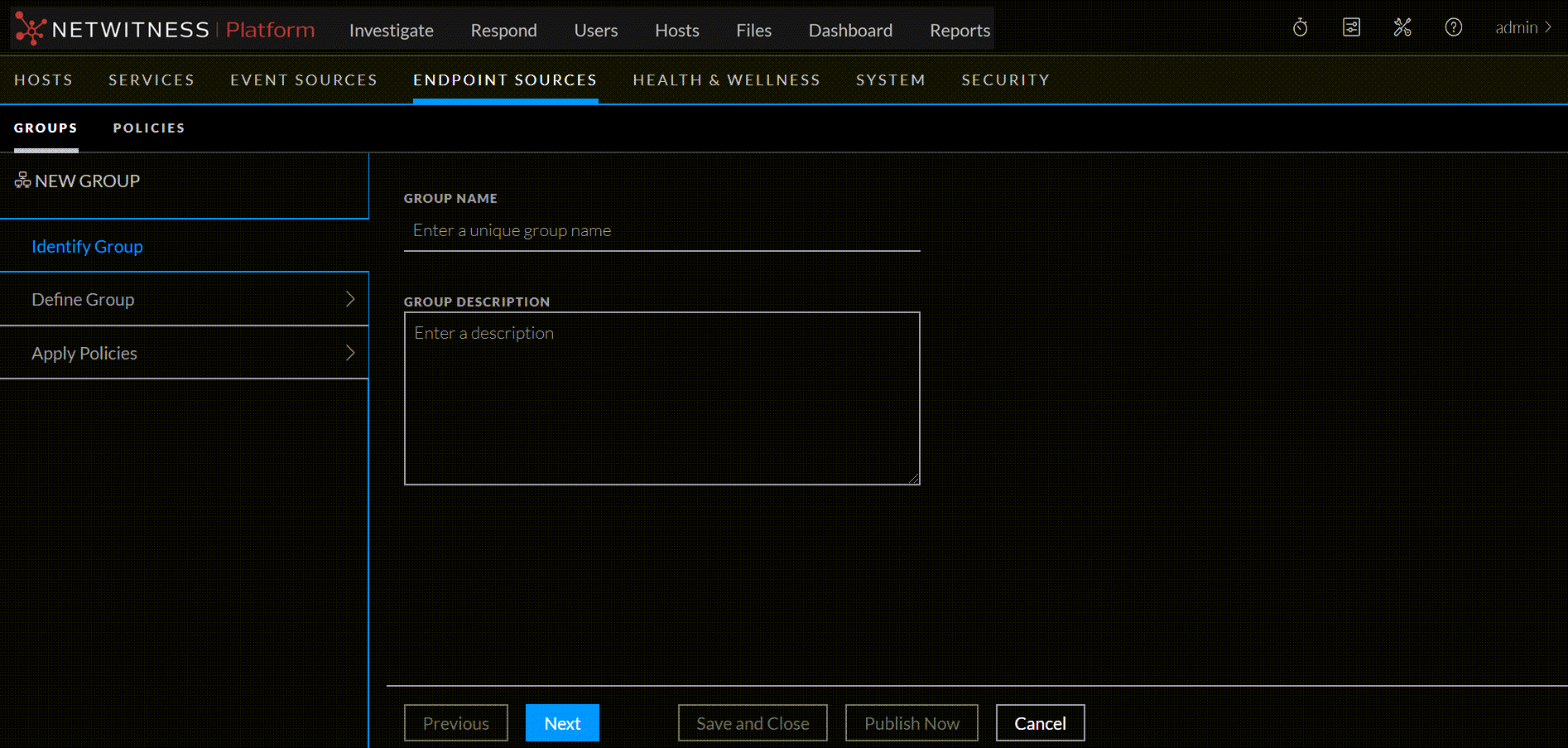Click the Next button
This screenshot has width=1568, height=748.
pyautogui.click(x=562, y=723)
